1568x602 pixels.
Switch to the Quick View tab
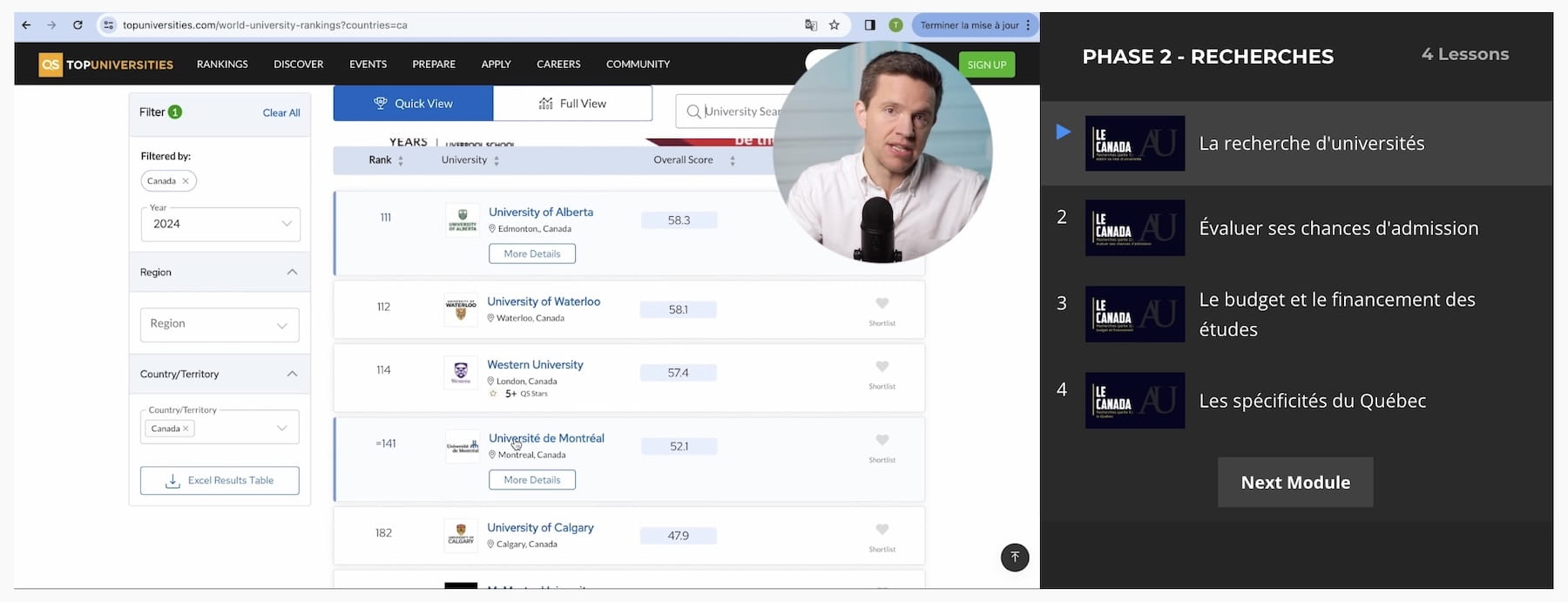click(413, 104)
